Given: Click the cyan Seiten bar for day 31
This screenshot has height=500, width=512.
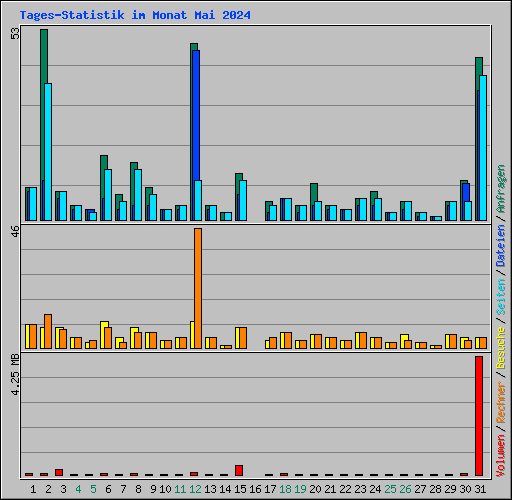Looking at the screenshot, I should (x=483, y=148).
